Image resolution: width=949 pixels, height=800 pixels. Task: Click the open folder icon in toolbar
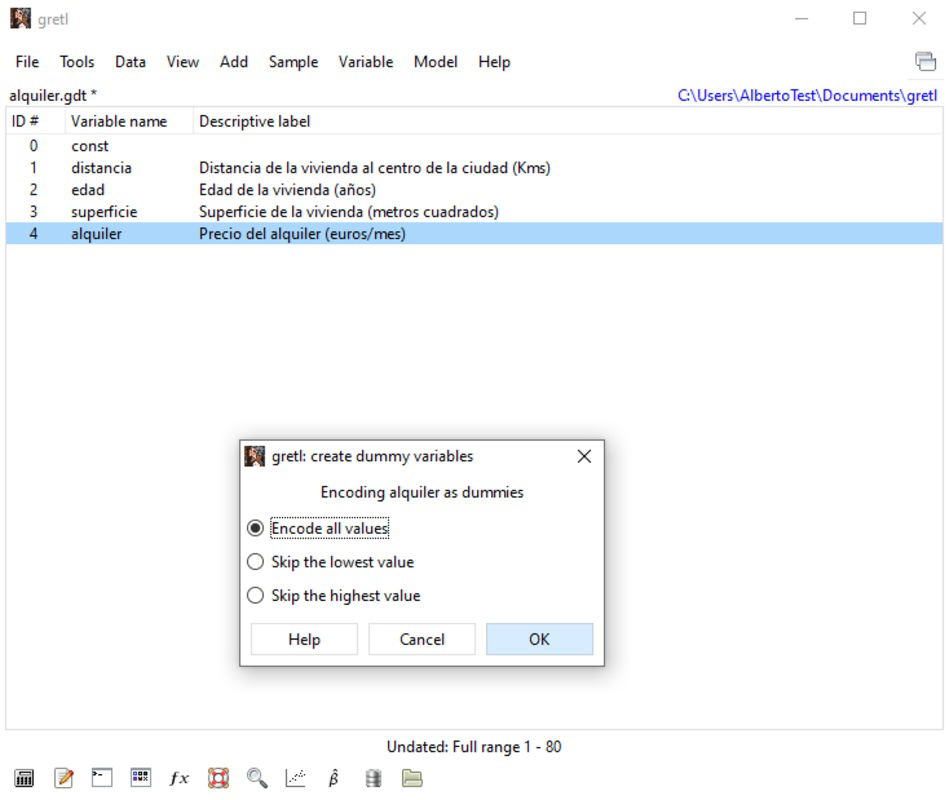(x=412, y=778)
